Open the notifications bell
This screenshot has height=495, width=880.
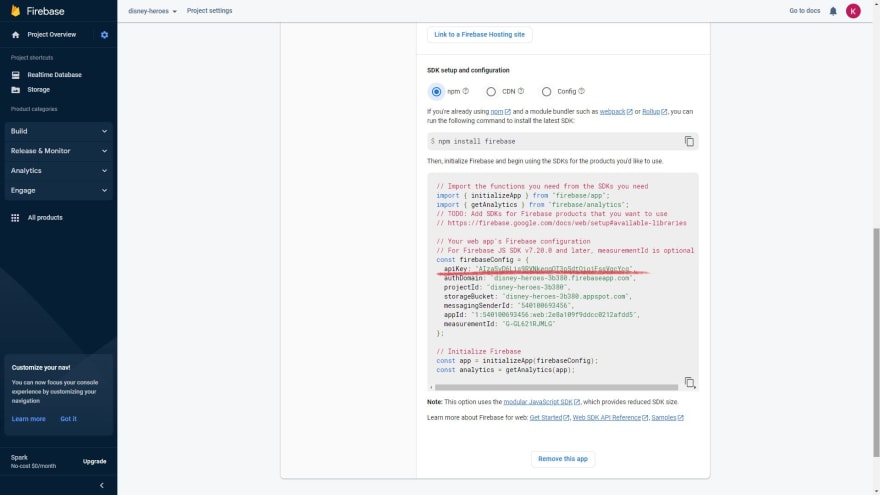833,11
